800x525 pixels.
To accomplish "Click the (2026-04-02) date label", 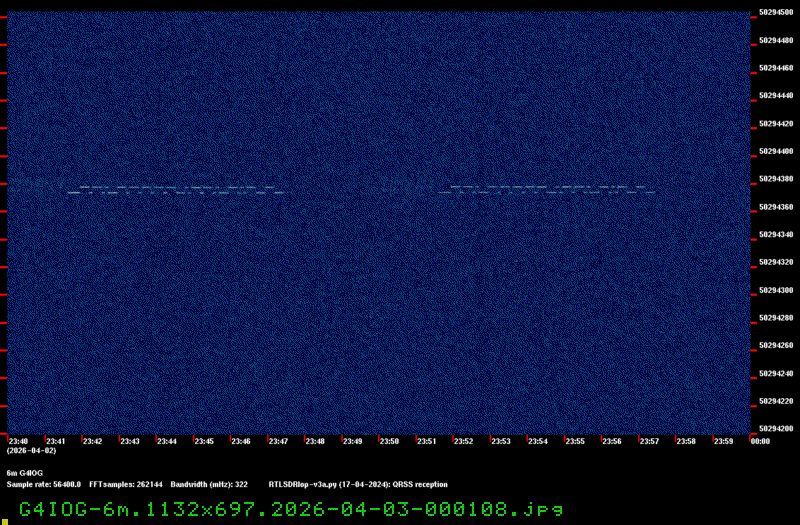I will point(31,451).
